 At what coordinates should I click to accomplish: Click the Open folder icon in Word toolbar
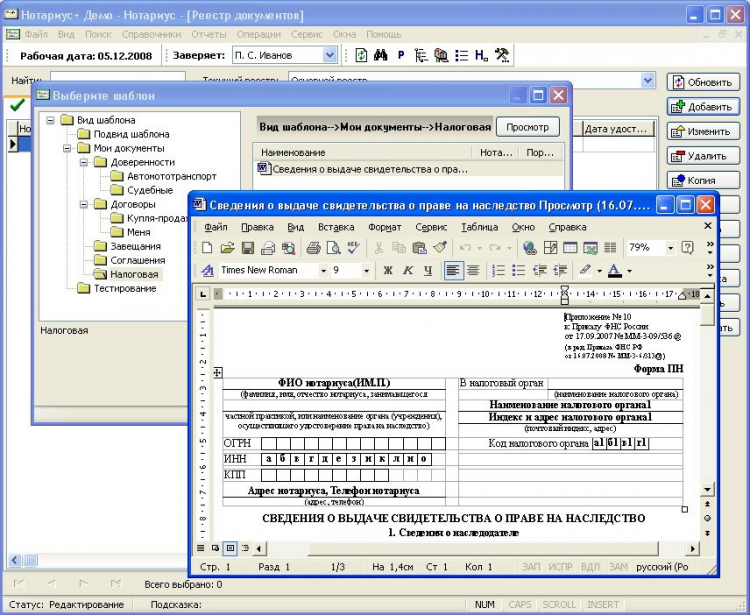coord(227,248)
